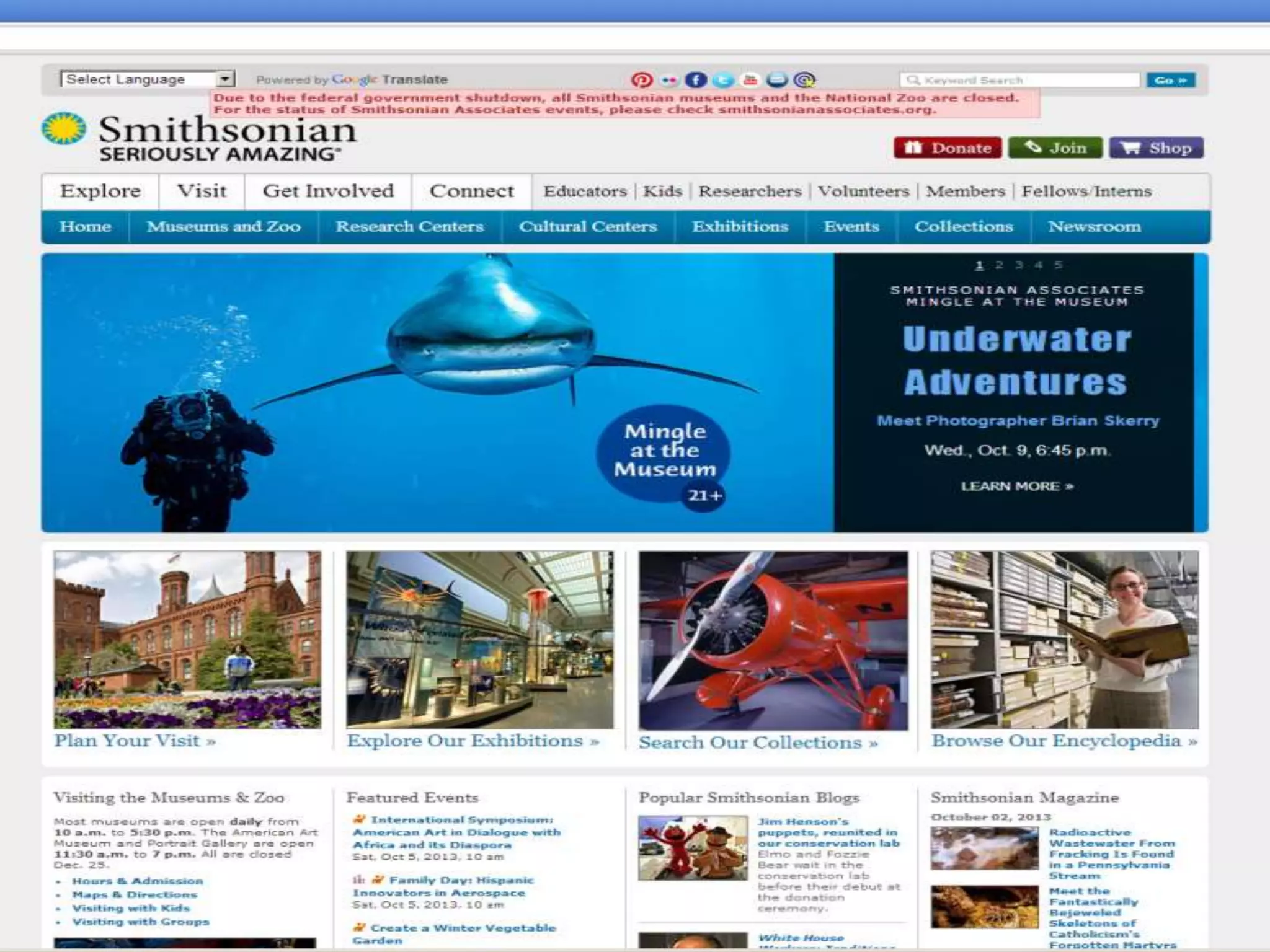1270x952 pixels.
Task: Open the YouTube channel icon
Action: coord(750,80)
